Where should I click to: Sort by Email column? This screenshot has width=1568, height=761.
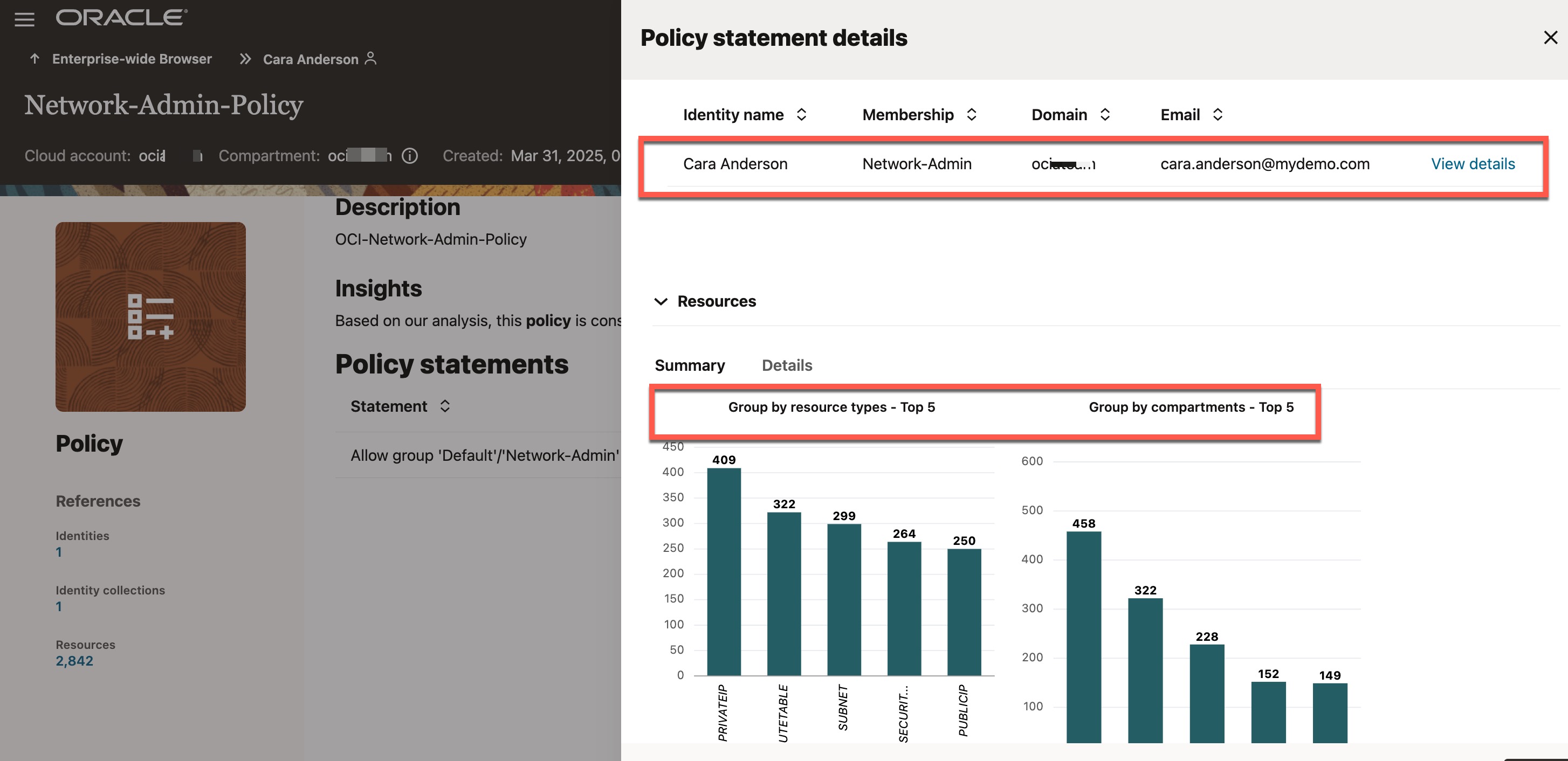pos(1218,115)
